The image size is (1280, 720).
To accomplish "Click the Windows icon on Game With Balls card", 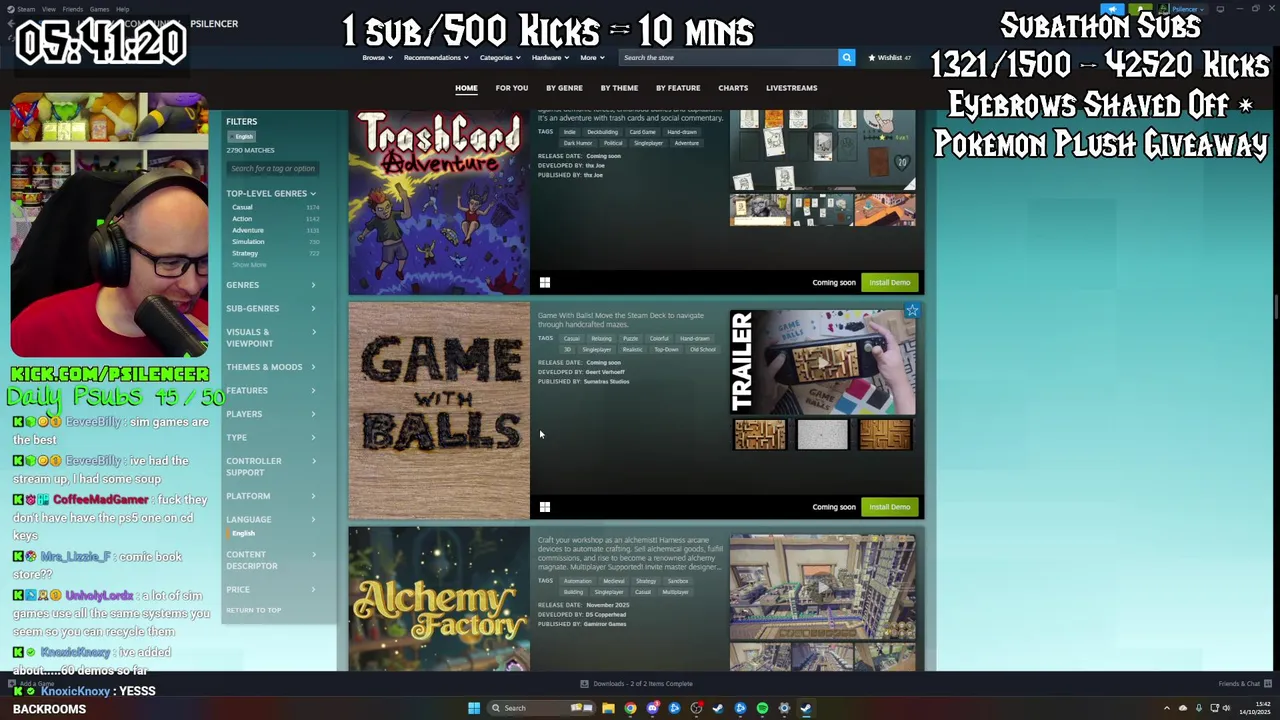I will (545, 507).
